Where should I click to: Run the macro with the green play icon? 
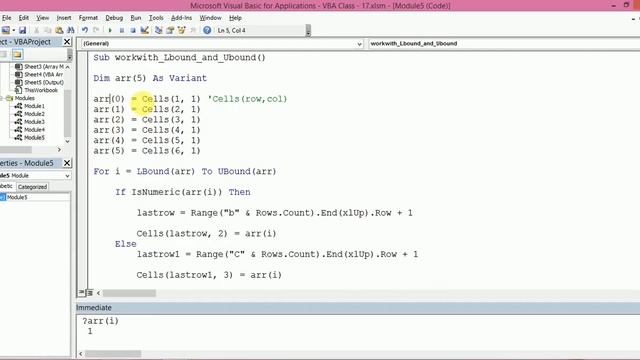pyautogui.click(x=110, y=30)
